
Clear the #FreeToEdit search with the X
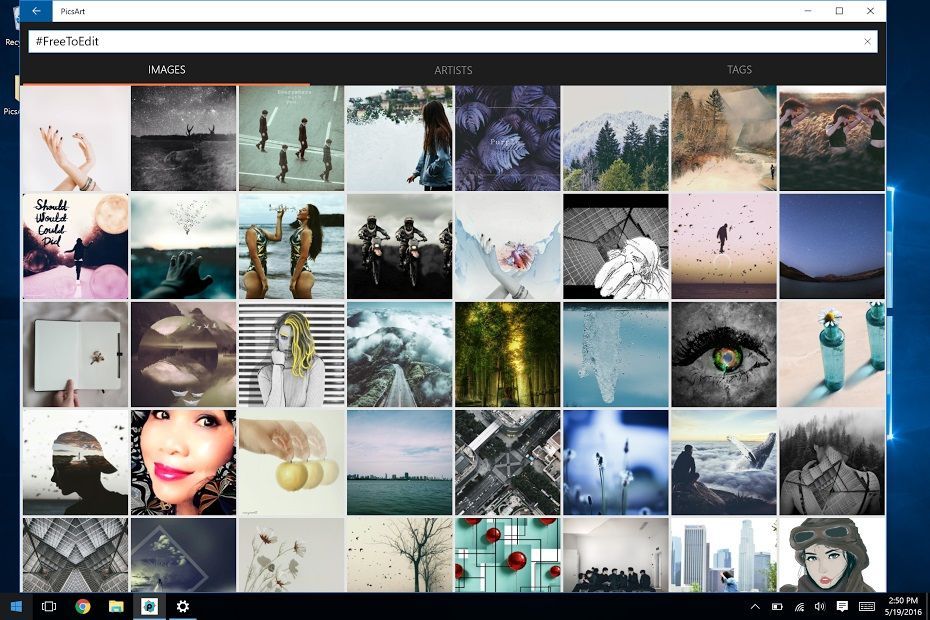[868, 41]
